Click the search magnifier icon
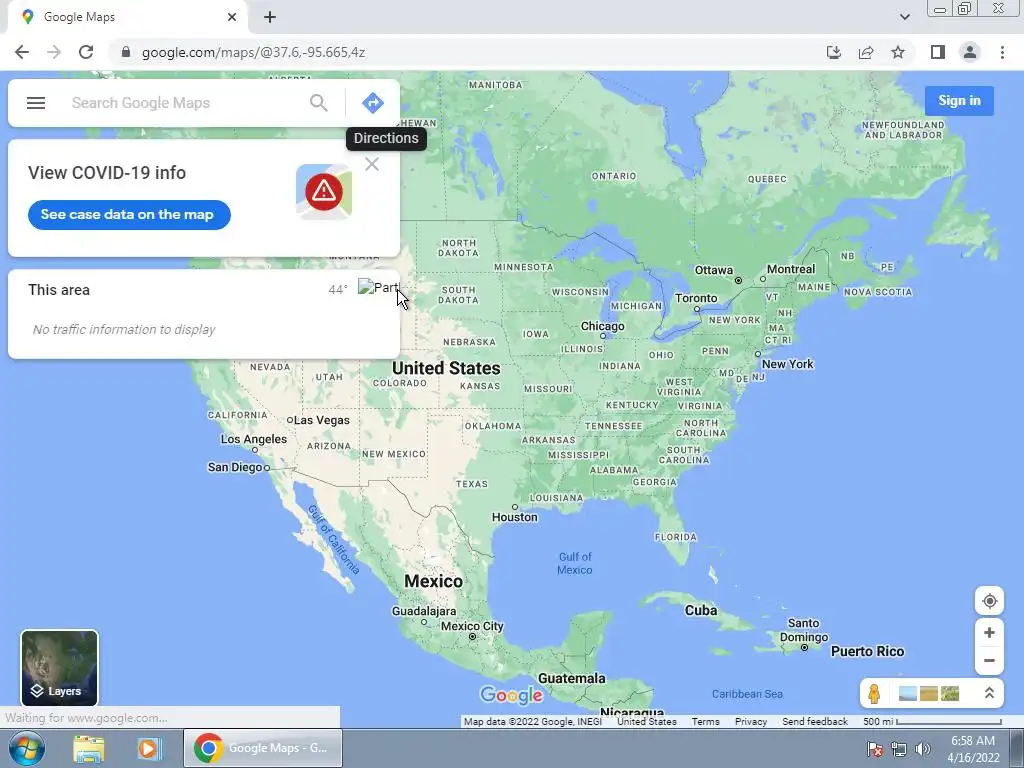The height and width of the screenshot is (768, 1024). click(x=319, y=103)
